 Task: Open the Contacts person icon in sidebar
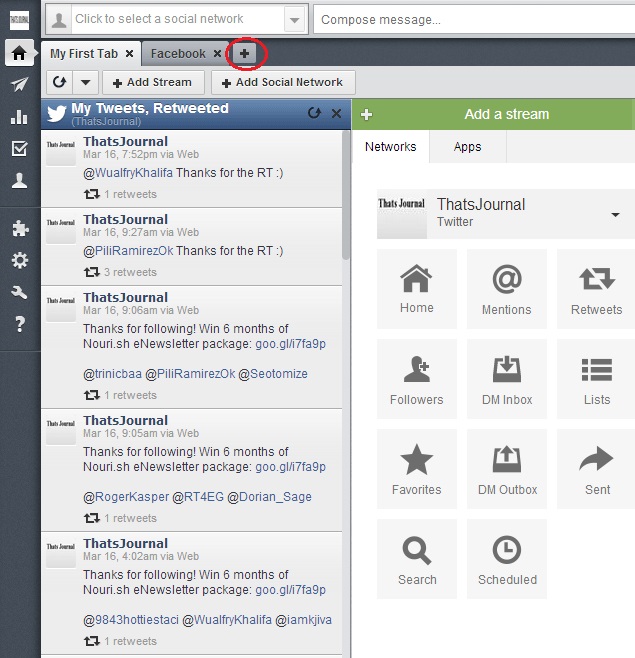pos(19,180)
